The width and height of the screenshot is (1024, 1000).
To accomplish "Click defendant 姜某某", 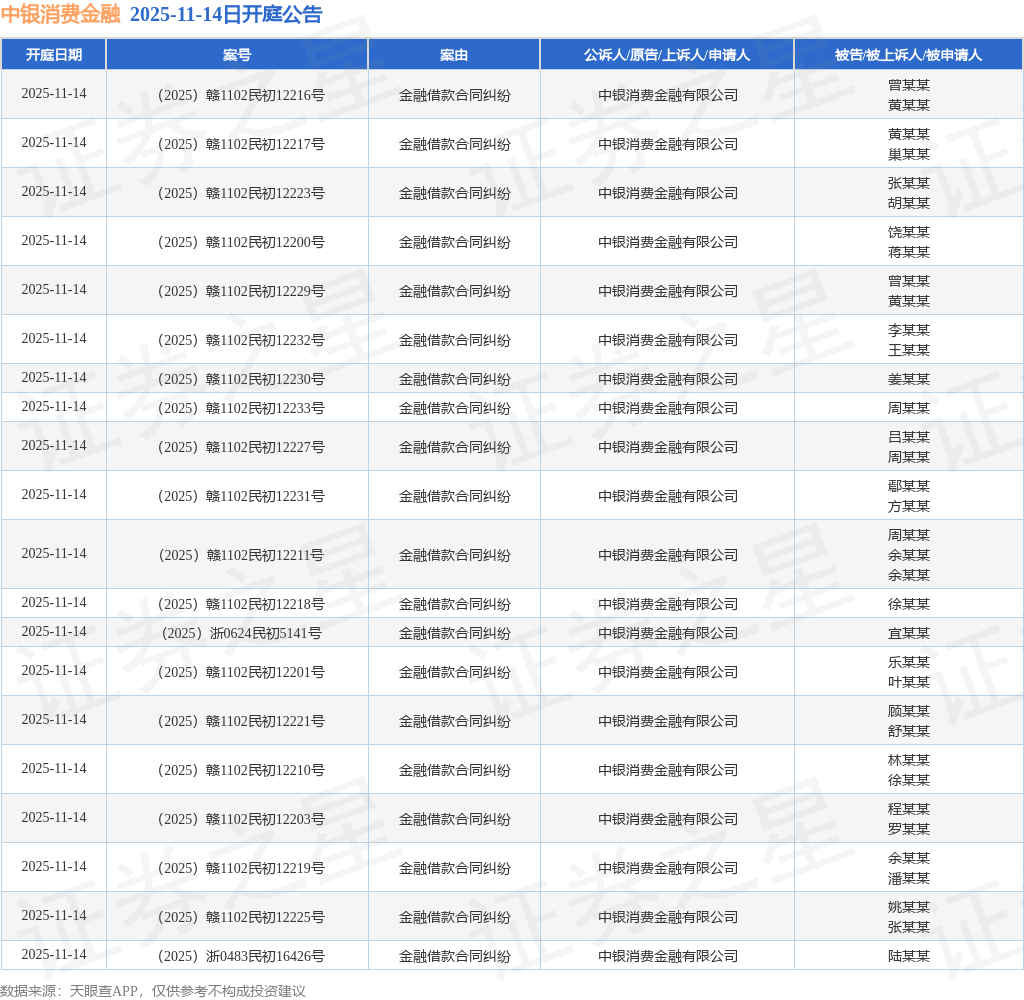I will 908,379.
